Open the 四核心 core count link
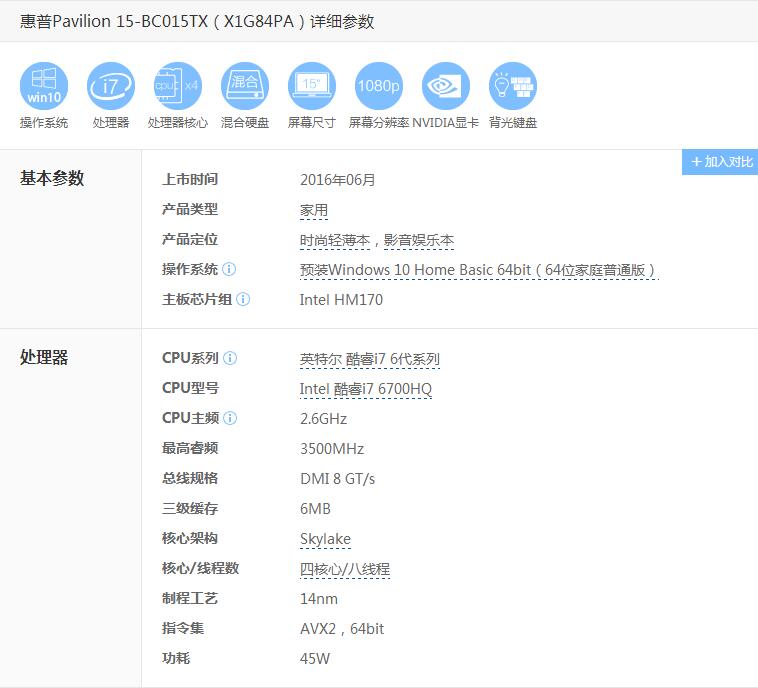 [320, 569]
